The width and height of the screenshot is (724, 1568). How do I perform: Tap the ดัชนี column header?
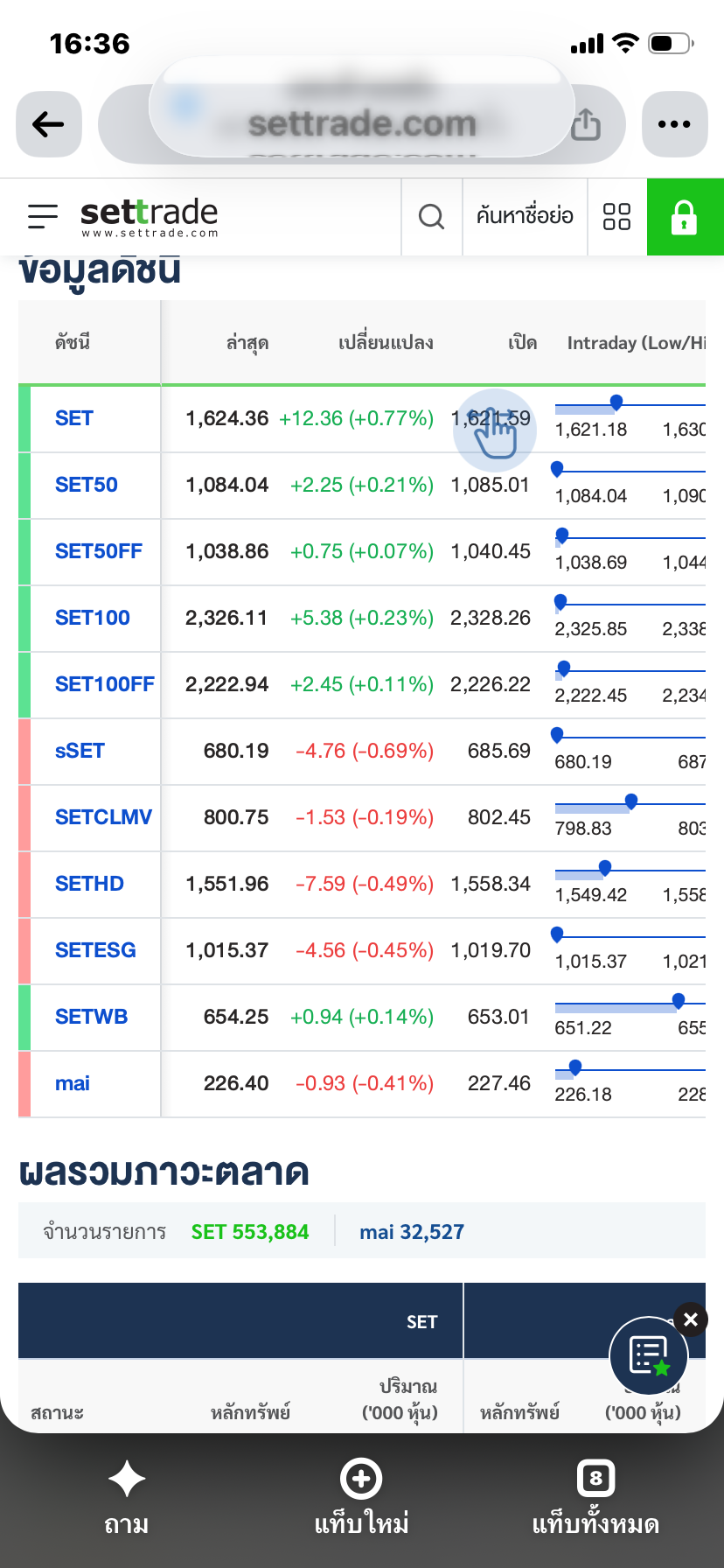[73, 343]
